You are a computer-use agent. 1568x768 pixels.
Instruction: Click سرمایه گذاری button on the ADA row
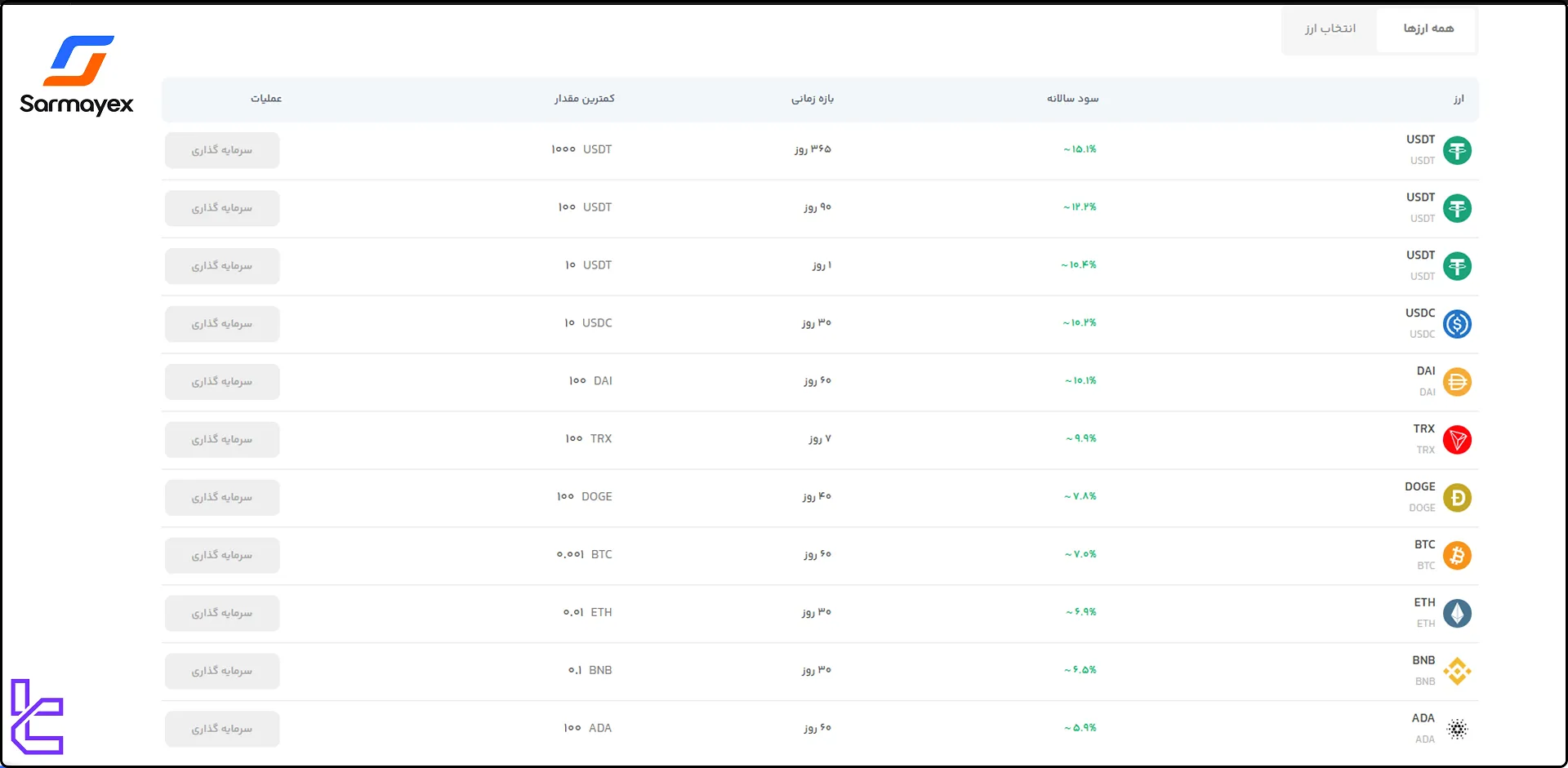tap(221, 729)
